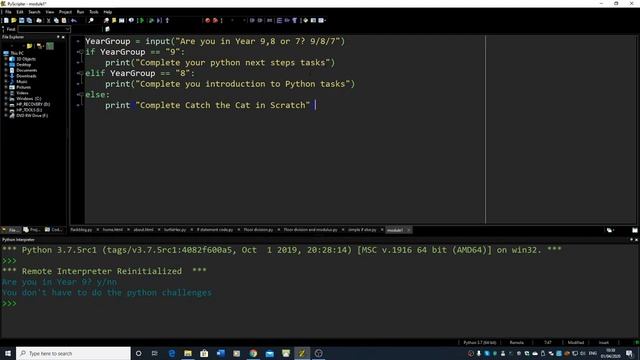Close the module1 editor tab
This screenshot has width=640, height=360.
pyautogui.click(x=408, y=230)
